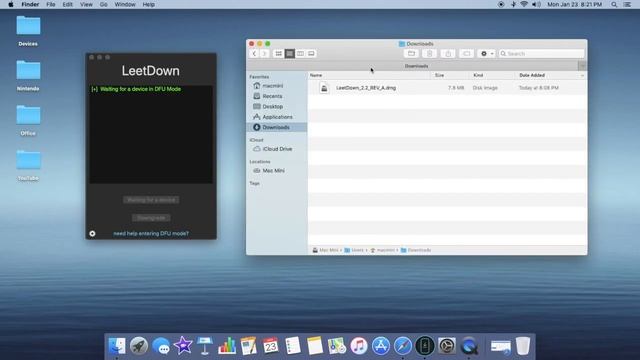The image size is (640, 360).
Task: Click 'Waiting for a device' button
Action: [151, 200]
